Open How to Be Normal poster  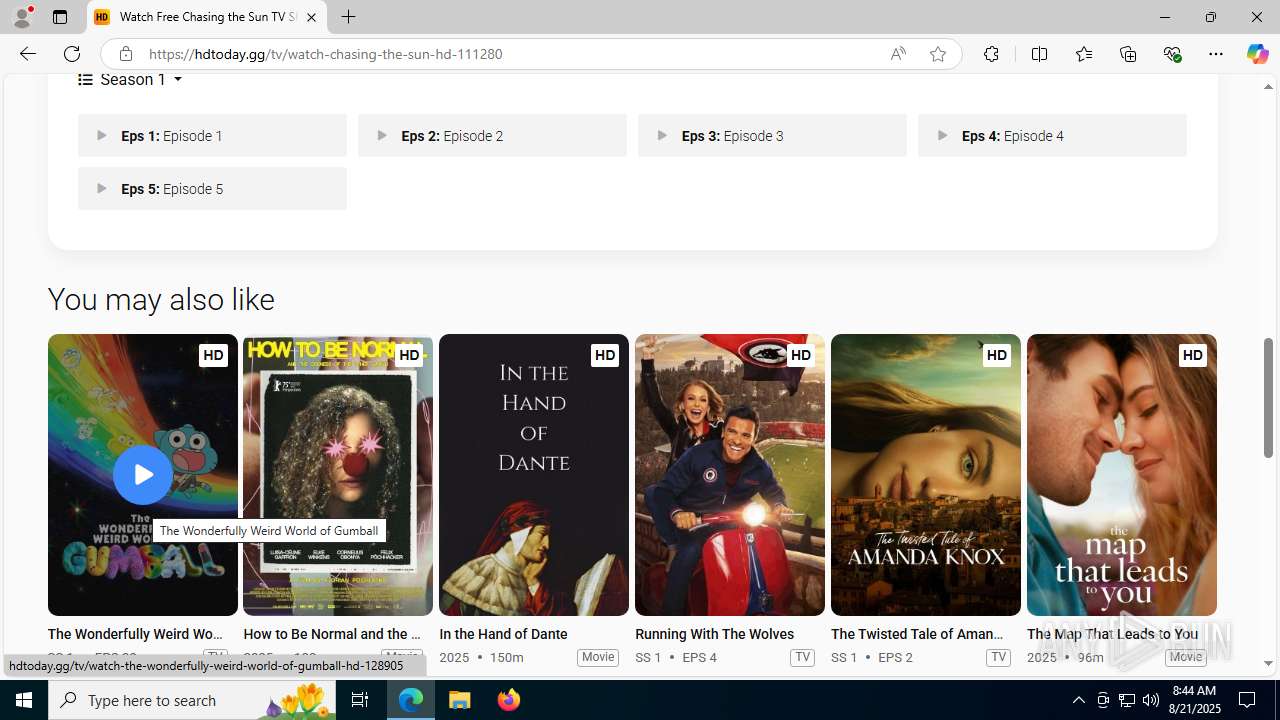coord(338,475)
